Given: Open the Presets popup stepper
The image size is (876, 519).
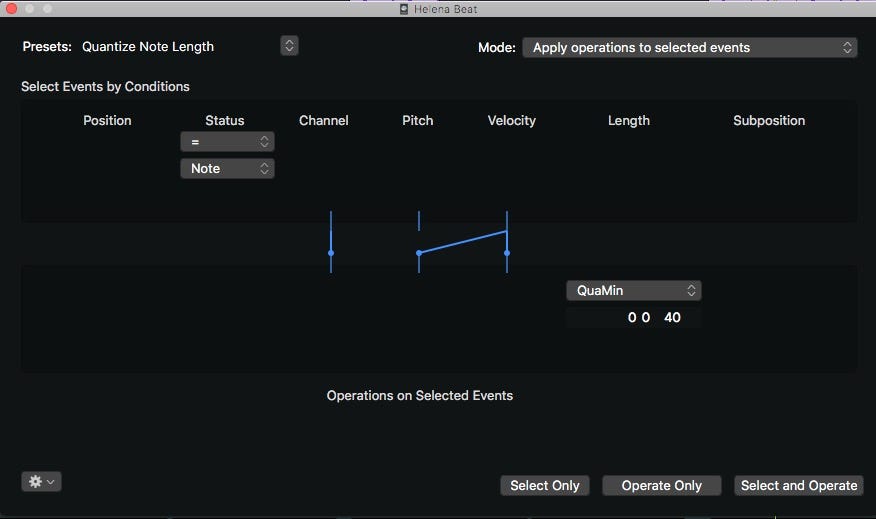Looking at the screenshot, I should (x=289, y=46).
